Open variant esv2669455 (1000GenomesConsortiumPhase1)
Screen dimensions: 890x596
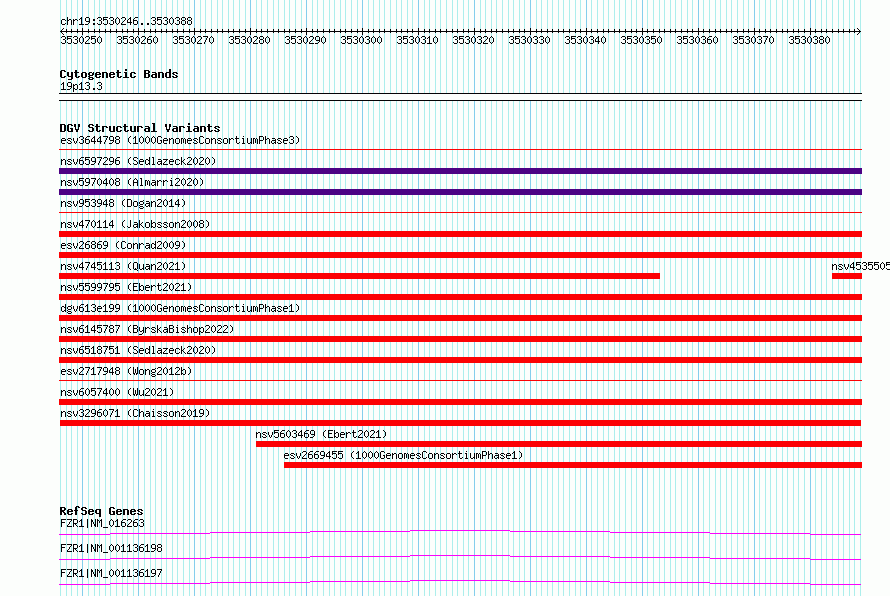[x=403, y=455]
